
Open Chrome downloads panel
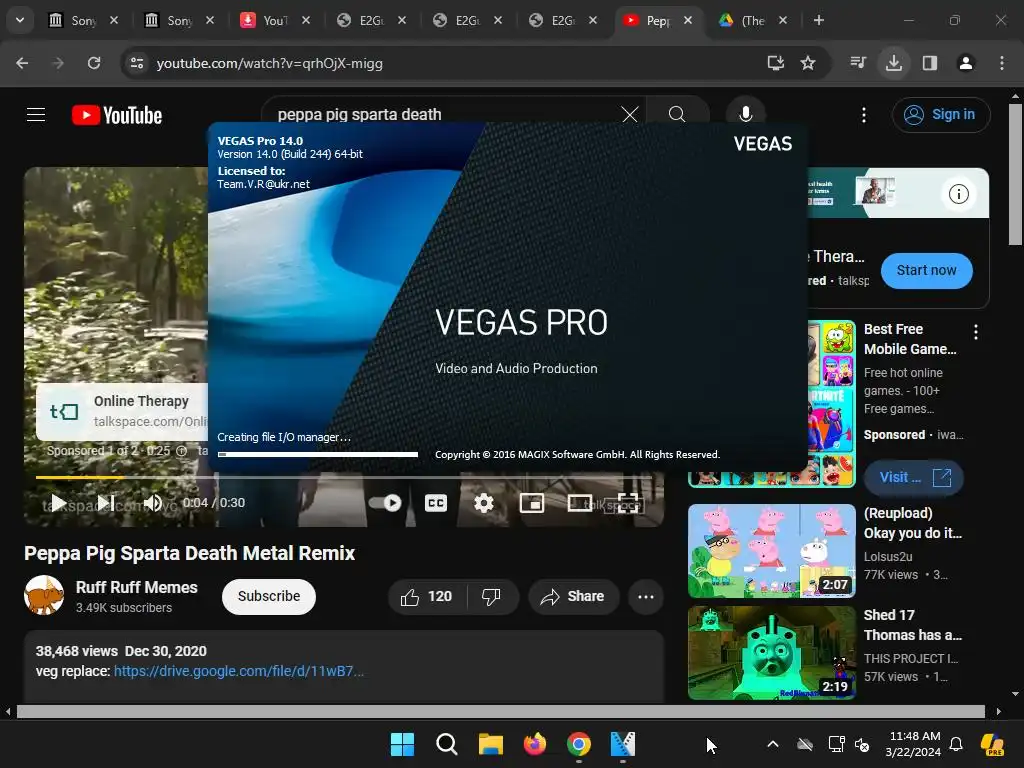click(x=894, y=63)
